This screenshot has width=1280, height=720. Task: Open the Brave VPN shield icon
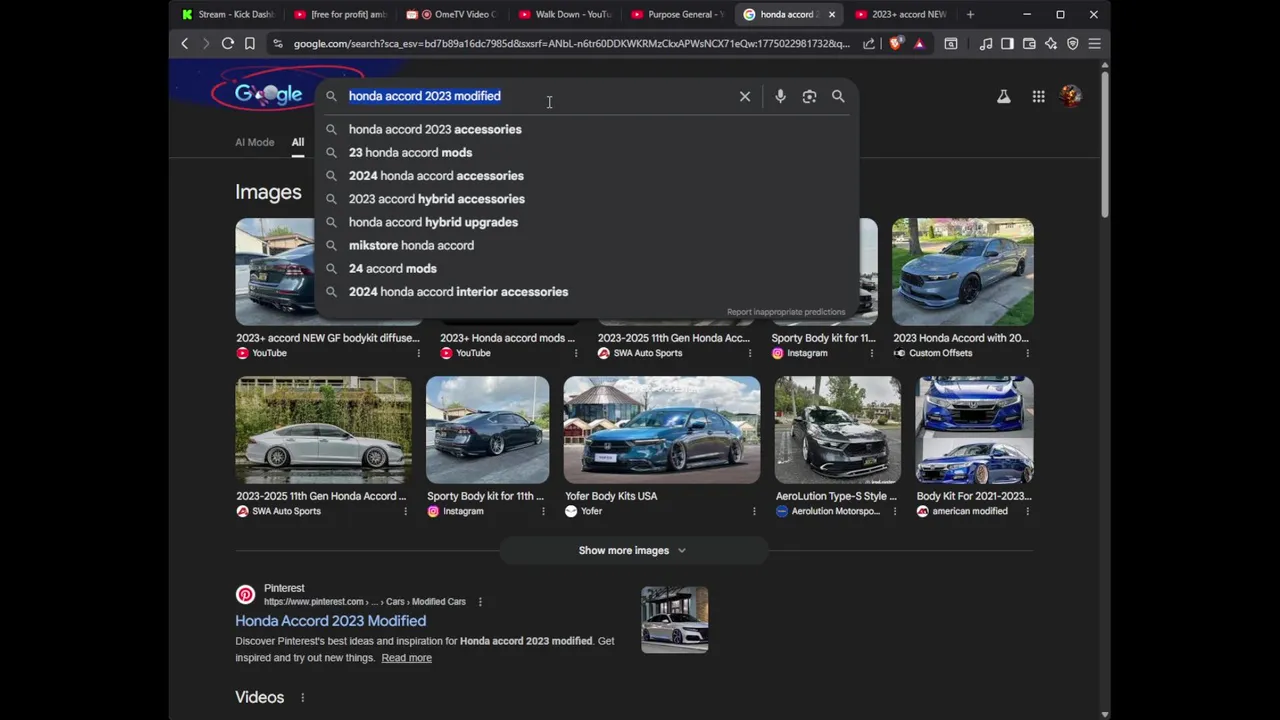tap(1073, 44)
